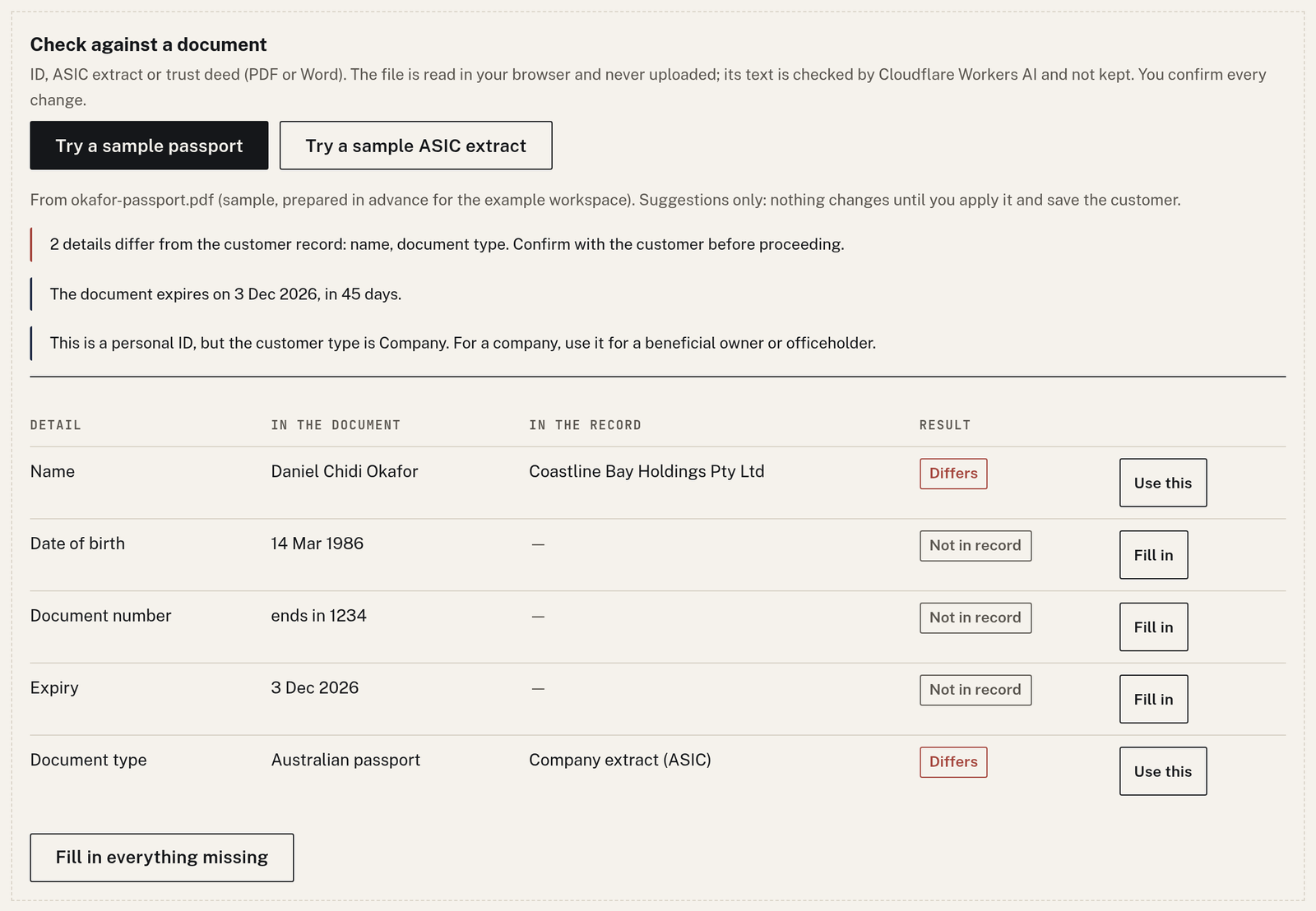Use this for the Document type row
Screen dimensions: 1316x911
click(1162, 771)
